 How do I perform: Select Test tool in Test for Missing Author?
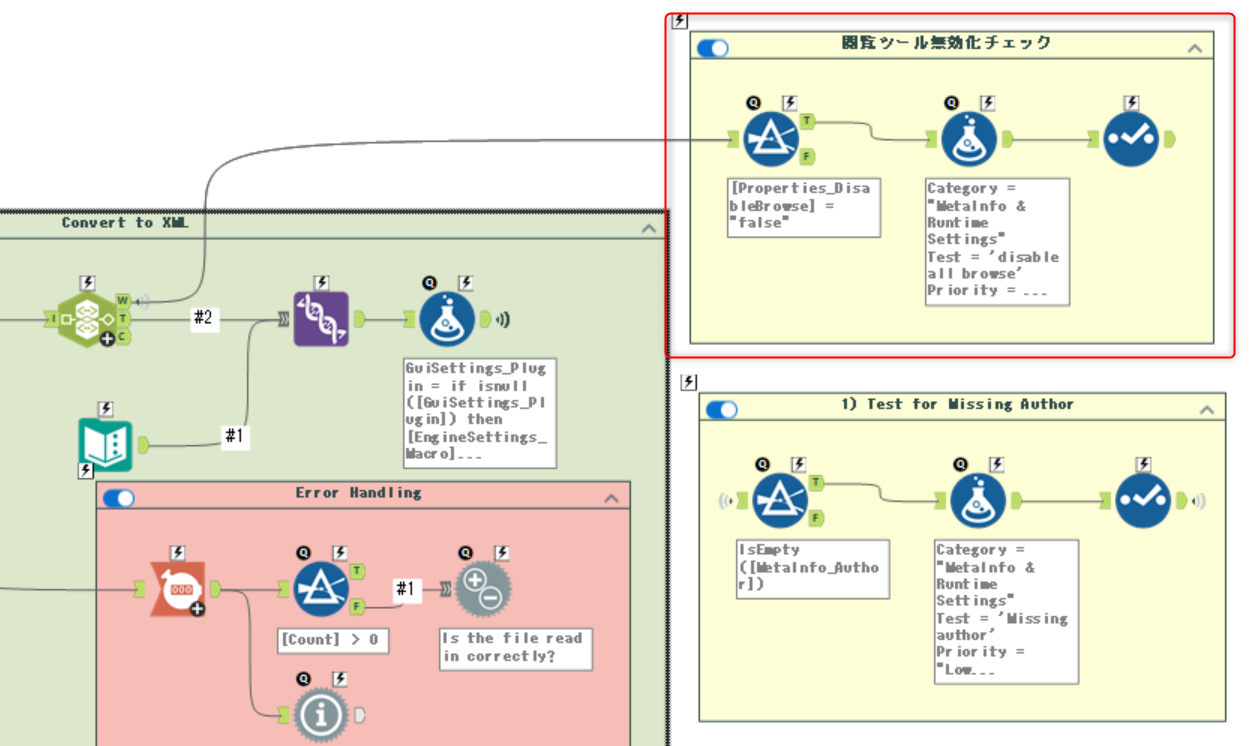pos(1143,500)
